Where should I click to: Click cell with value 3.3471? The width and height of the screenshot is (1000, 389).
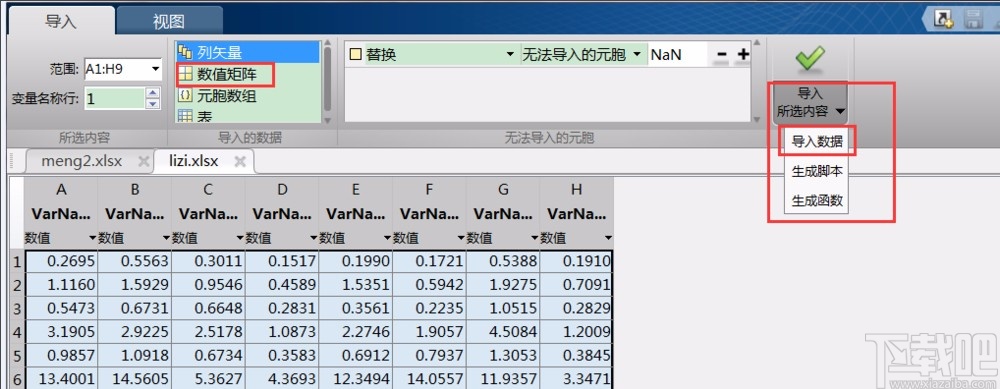pyautogui.click(x=577, y=379)
